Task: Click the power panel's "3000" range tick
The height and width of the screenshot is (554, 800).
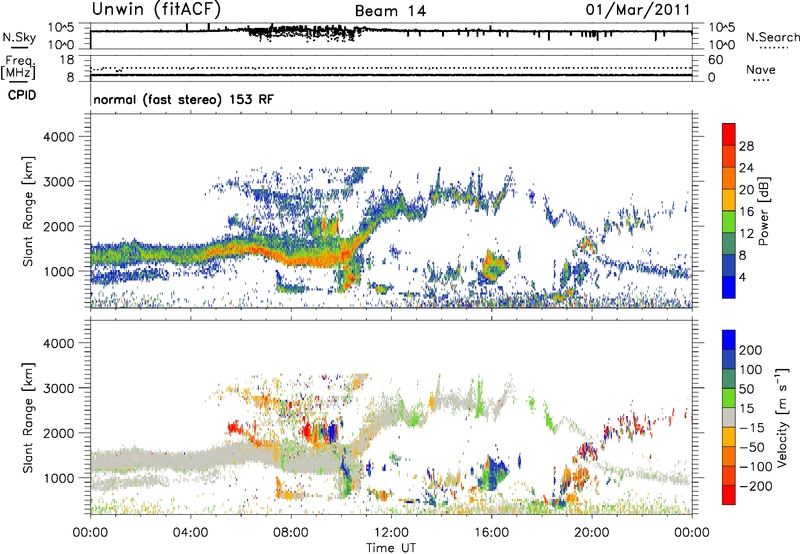Action: tap(59, 182)
